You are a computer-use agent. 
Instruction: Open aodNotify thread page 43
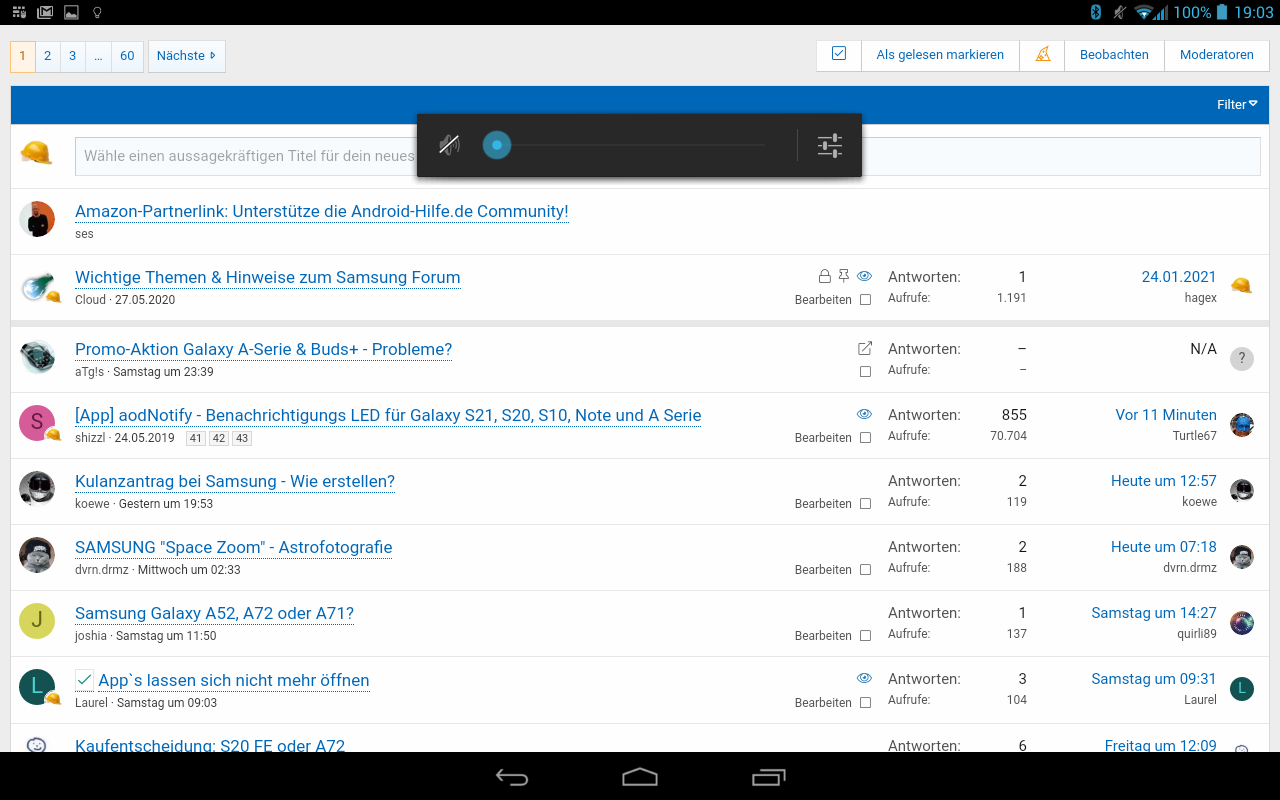click(241, 438)
